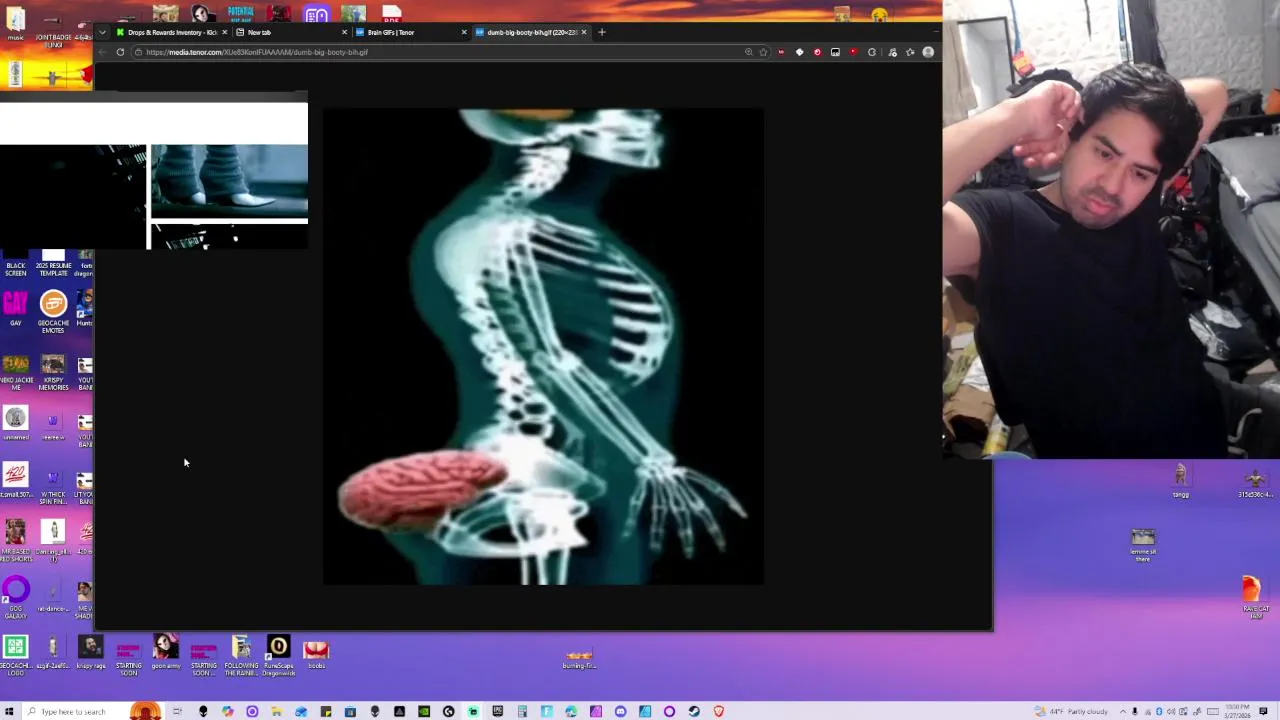Open a new browser tab with plus button
The image size is (1280, 720).
click(x=601, y=32)
